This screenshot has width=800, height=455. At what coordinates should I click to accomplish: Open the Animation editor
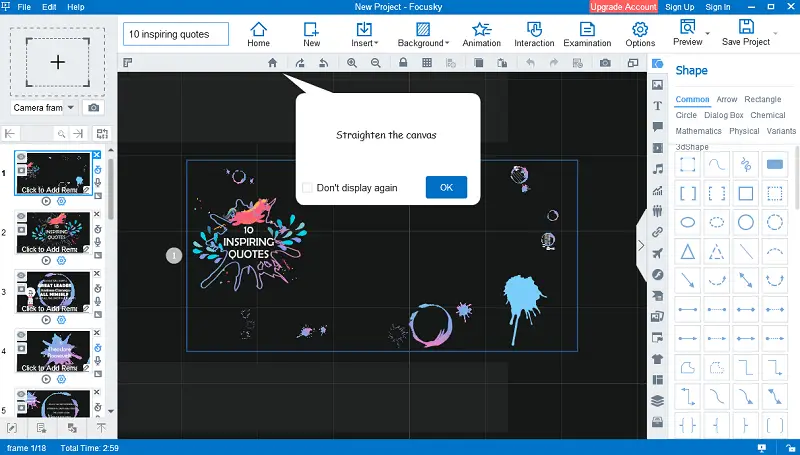pos(481,34)
